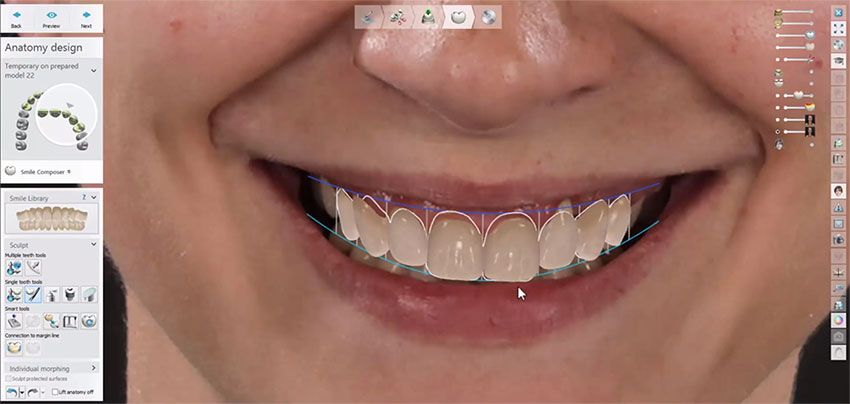The image size is (850, 404).
Task: Select radio button beside the multicolored tooth slider
Action: [777, 107]
